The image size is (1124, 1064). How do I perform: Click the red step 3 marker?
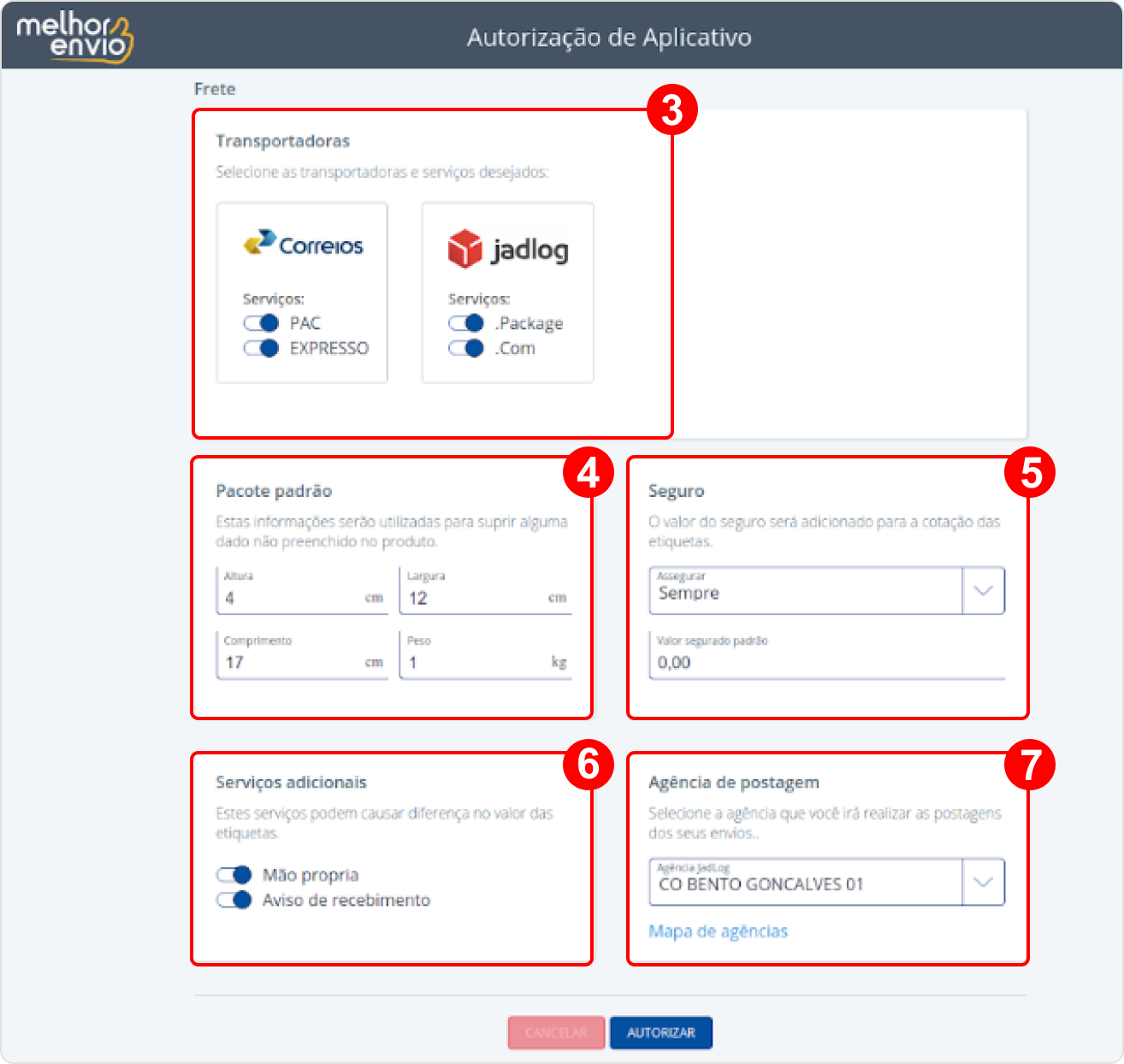pyautogui.click(x=672, y=110)
